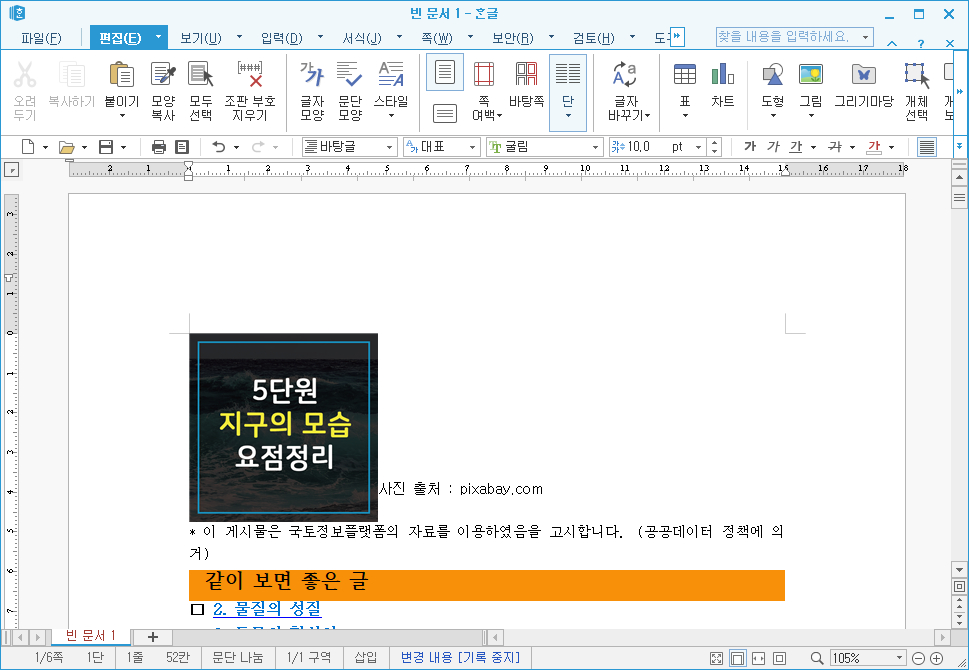Open the Format (서식) menu
Screen dimensions: 969x670
(362, 38)
